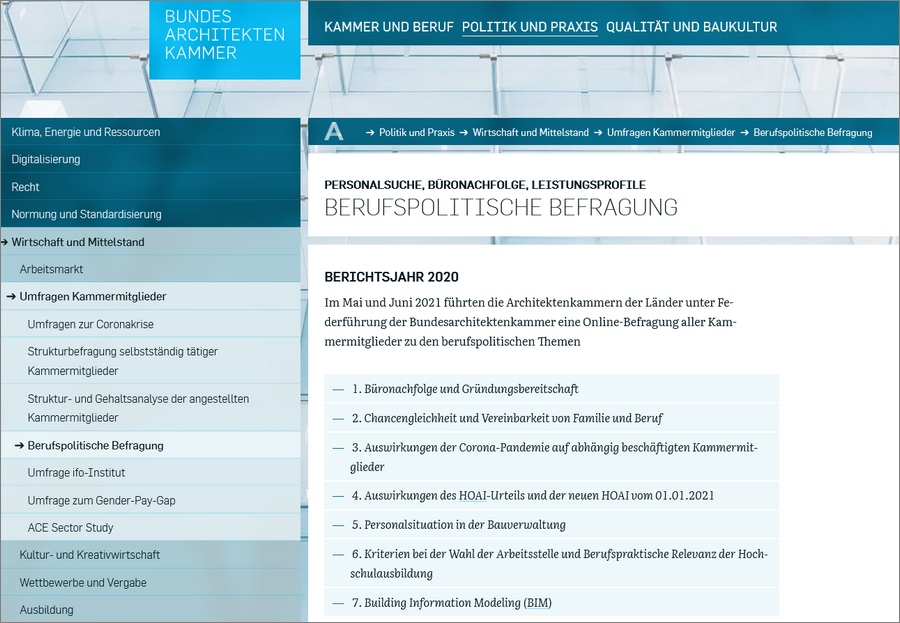
Task: Open Umfragen zur Coronakrise
Action: (150, 324)
